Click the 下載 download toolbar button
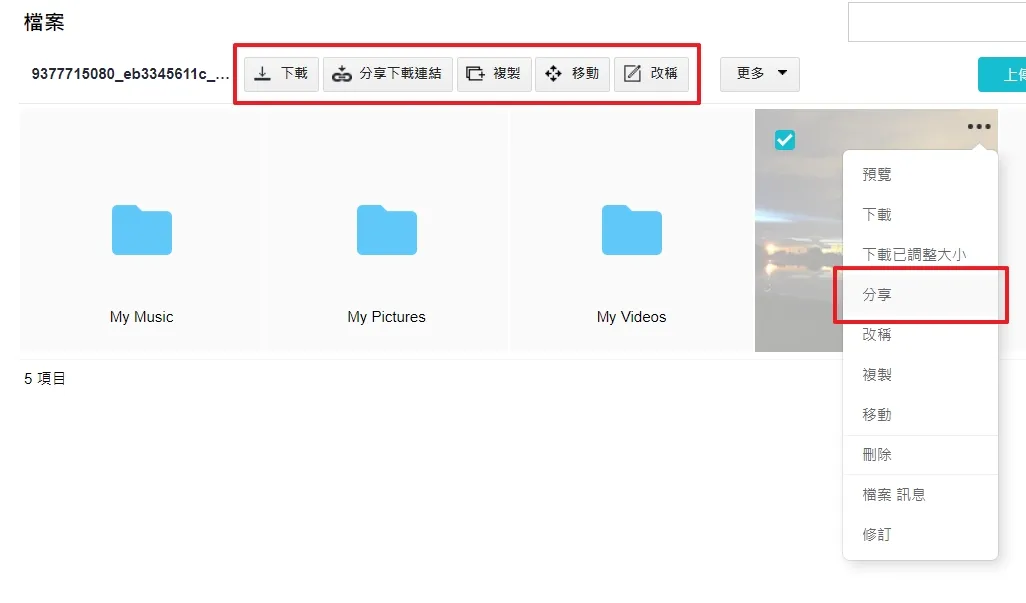 pyautogui.click(x=281, y=73)
